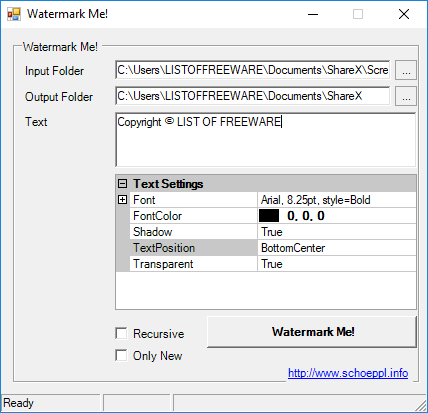Click into the Output Folder path field
This screenshot has height=413, width=428.
click(x=253, y=96)
